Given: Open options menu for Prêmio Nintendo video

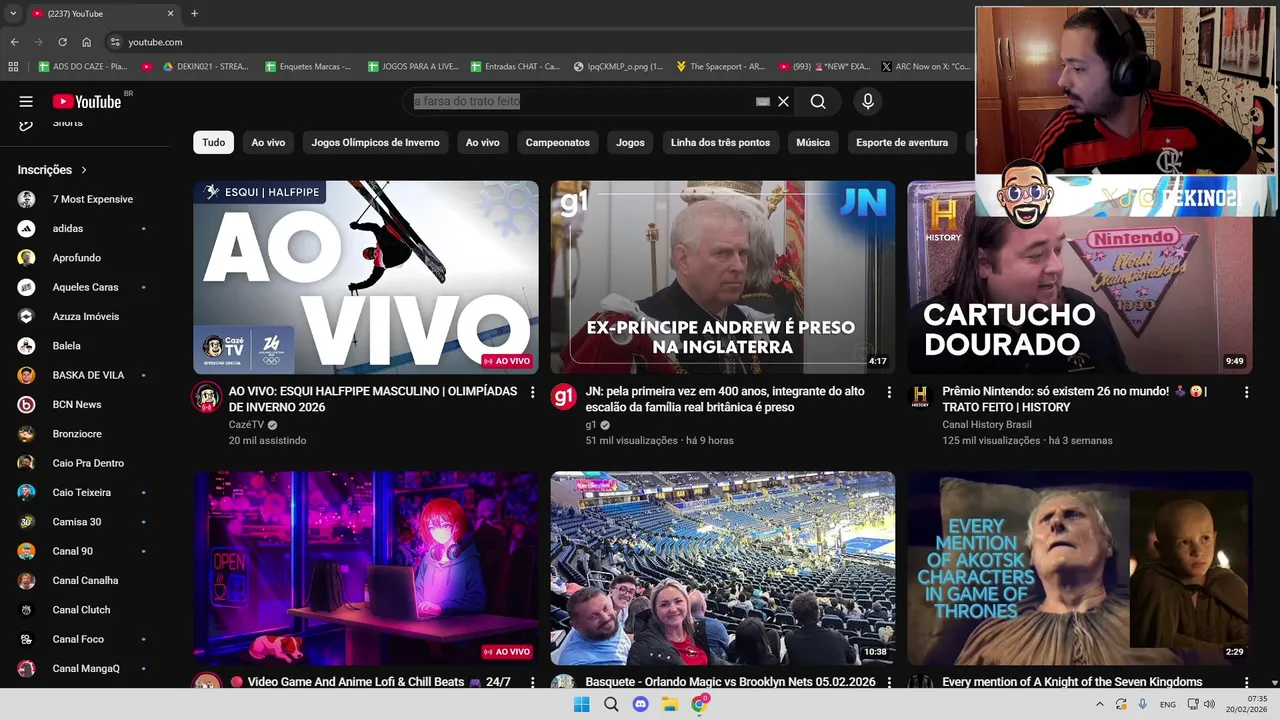Looking at the screenshot, I should tap(1246, 392).
